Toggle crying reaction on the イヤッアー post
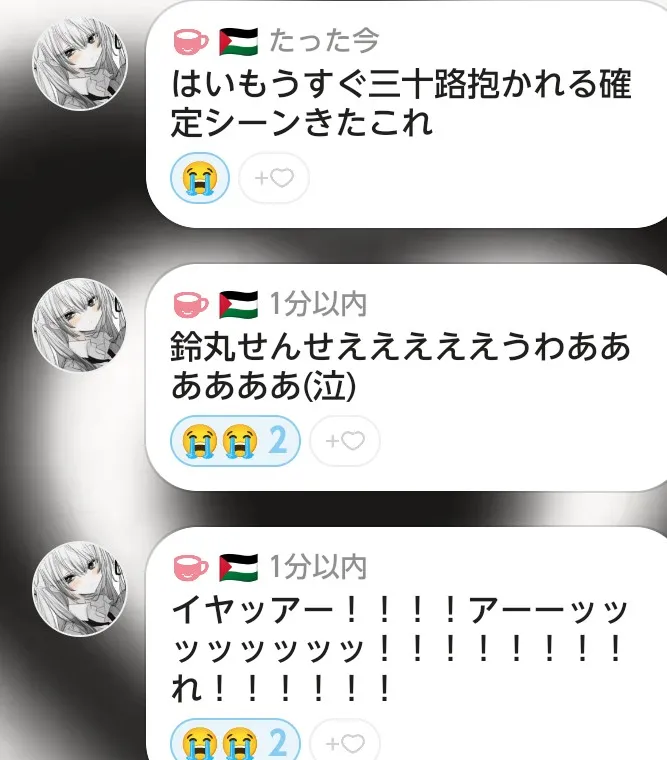This screenshot has height=760, width=667. point(236,740)
